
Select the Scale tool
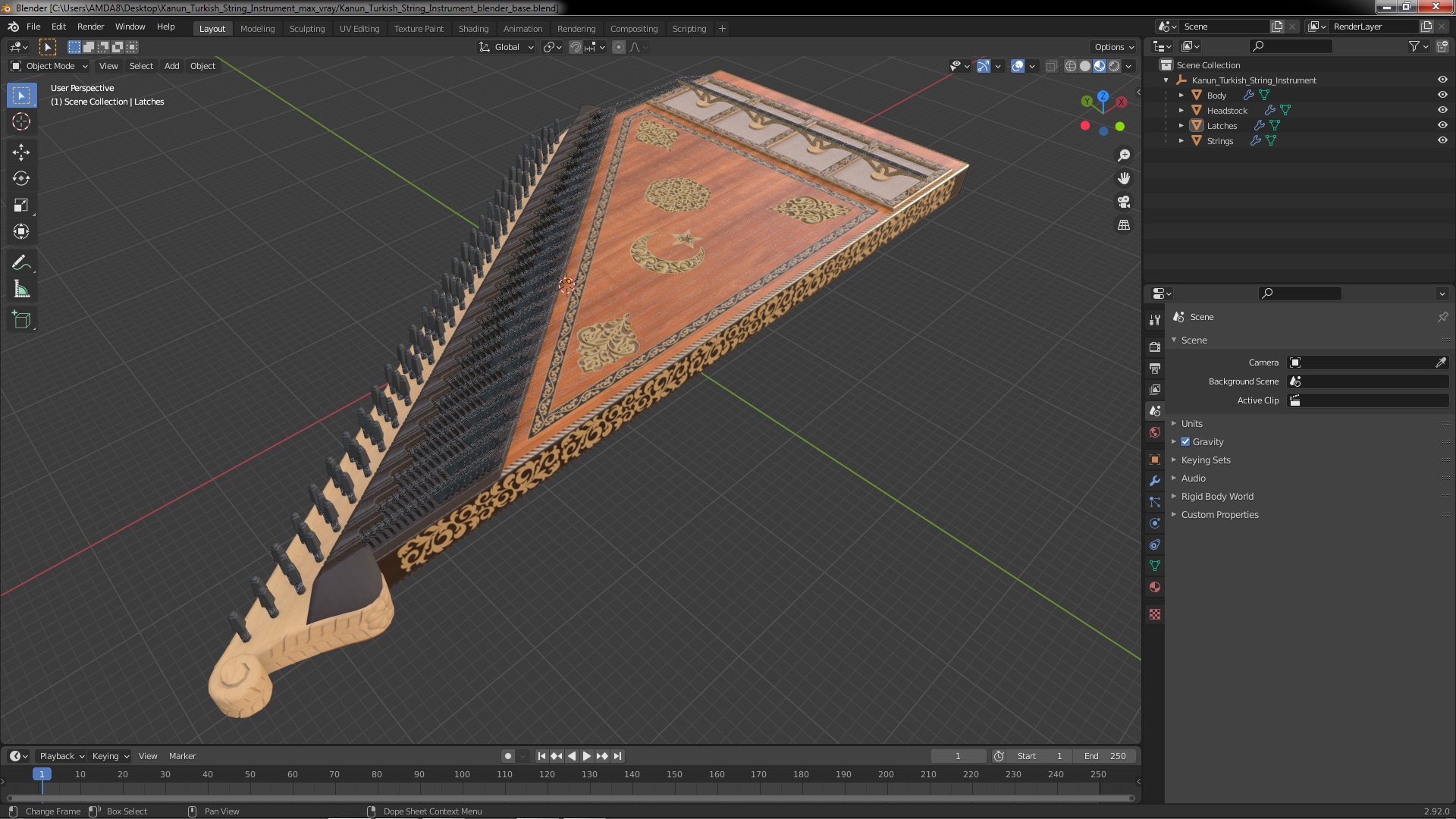[x=21, y=205]
